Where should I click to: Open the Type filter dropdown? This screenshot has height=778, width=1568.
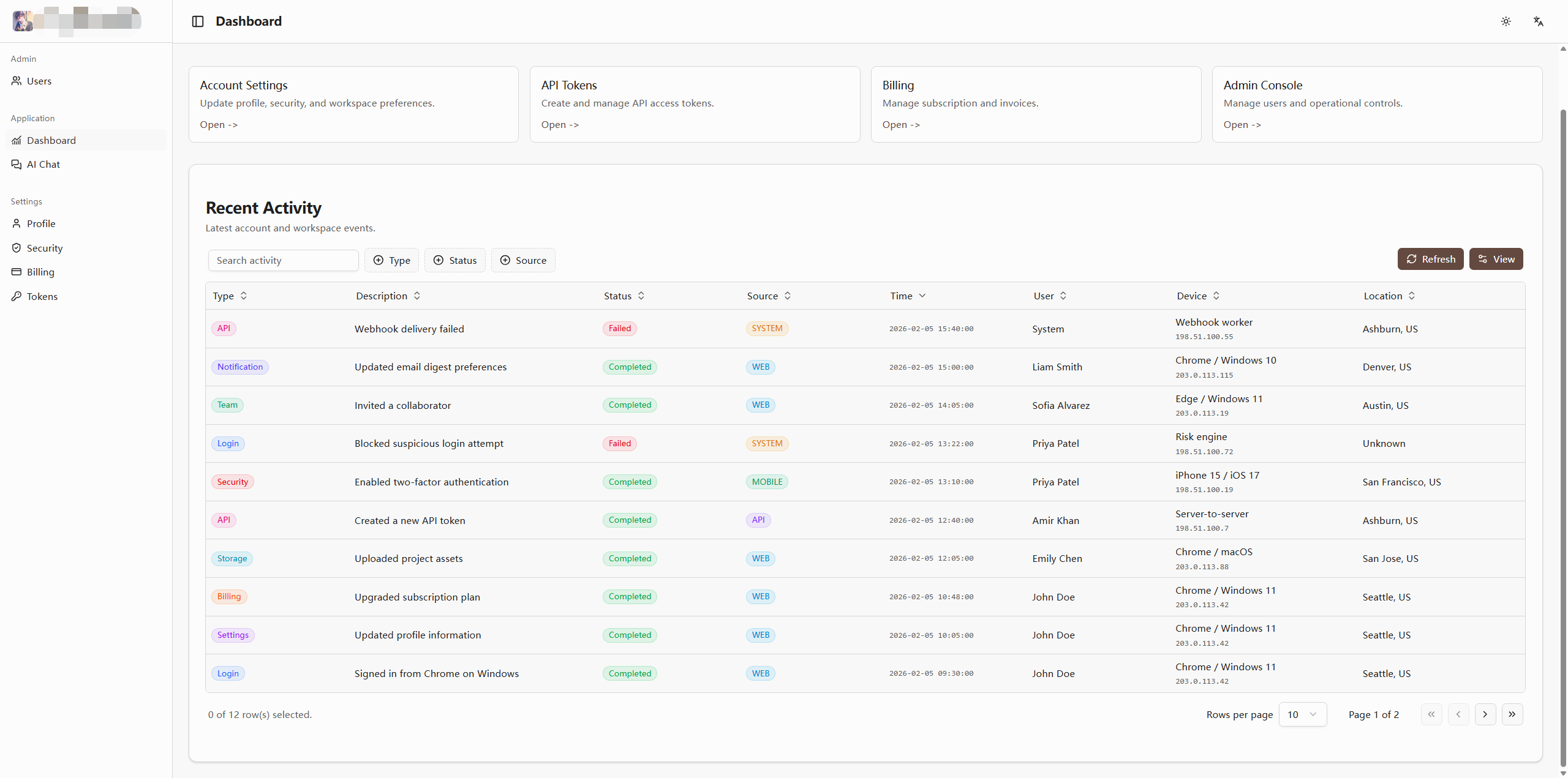click(391, 260)
